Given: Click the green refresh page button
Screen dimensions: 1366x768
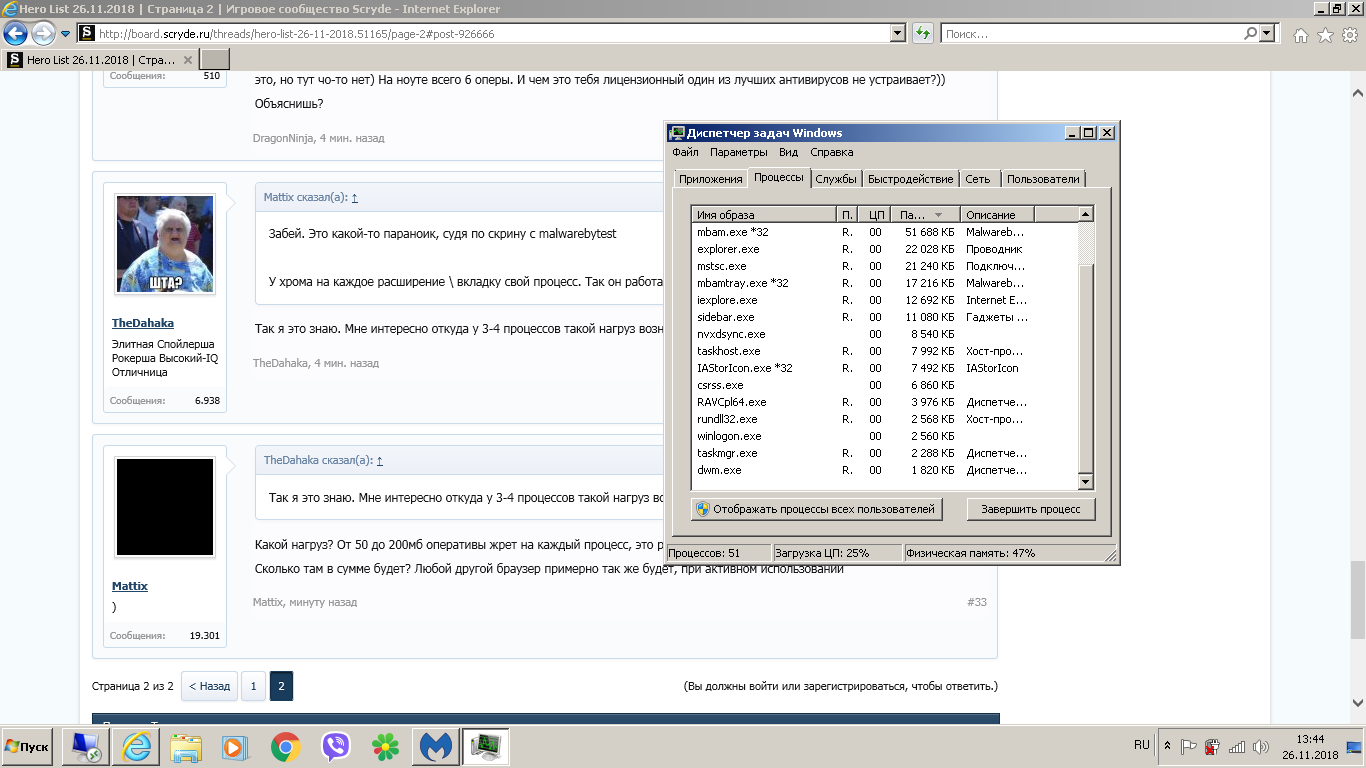Looking at the screenshot, I should point(923,33).
